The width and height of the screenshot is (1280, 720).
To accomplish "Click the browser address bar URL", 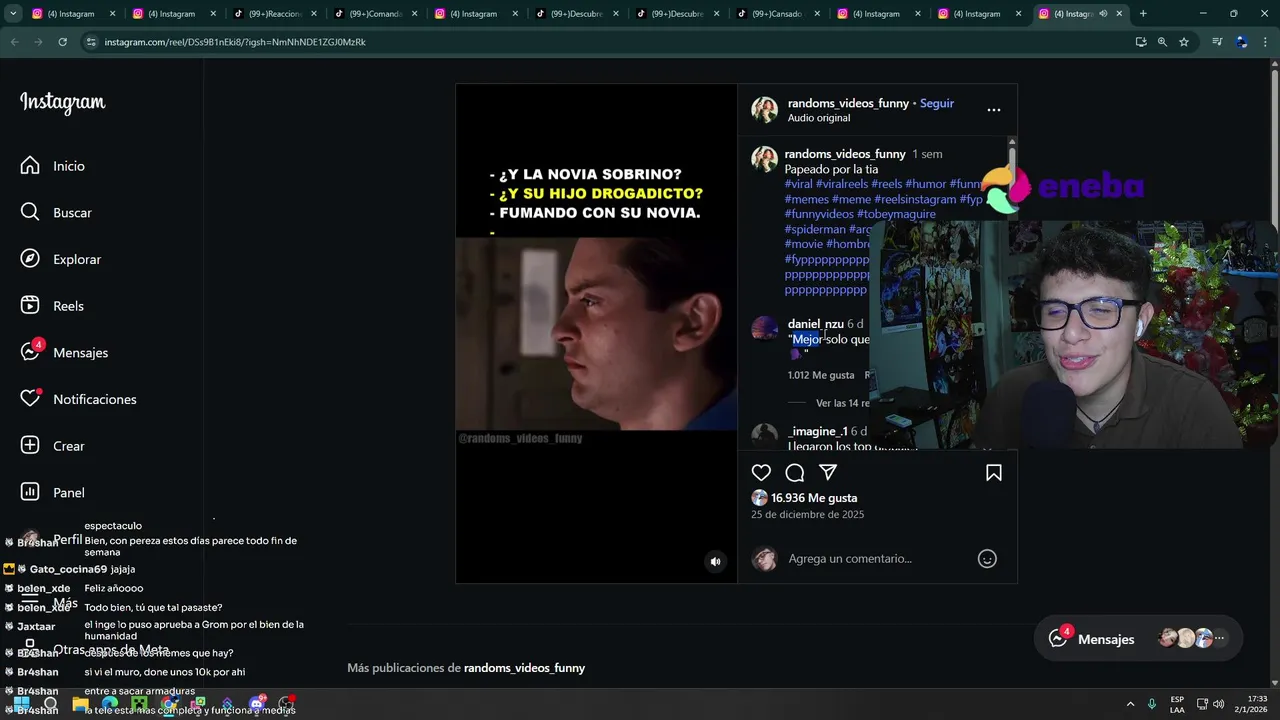I will pos(235,42).
